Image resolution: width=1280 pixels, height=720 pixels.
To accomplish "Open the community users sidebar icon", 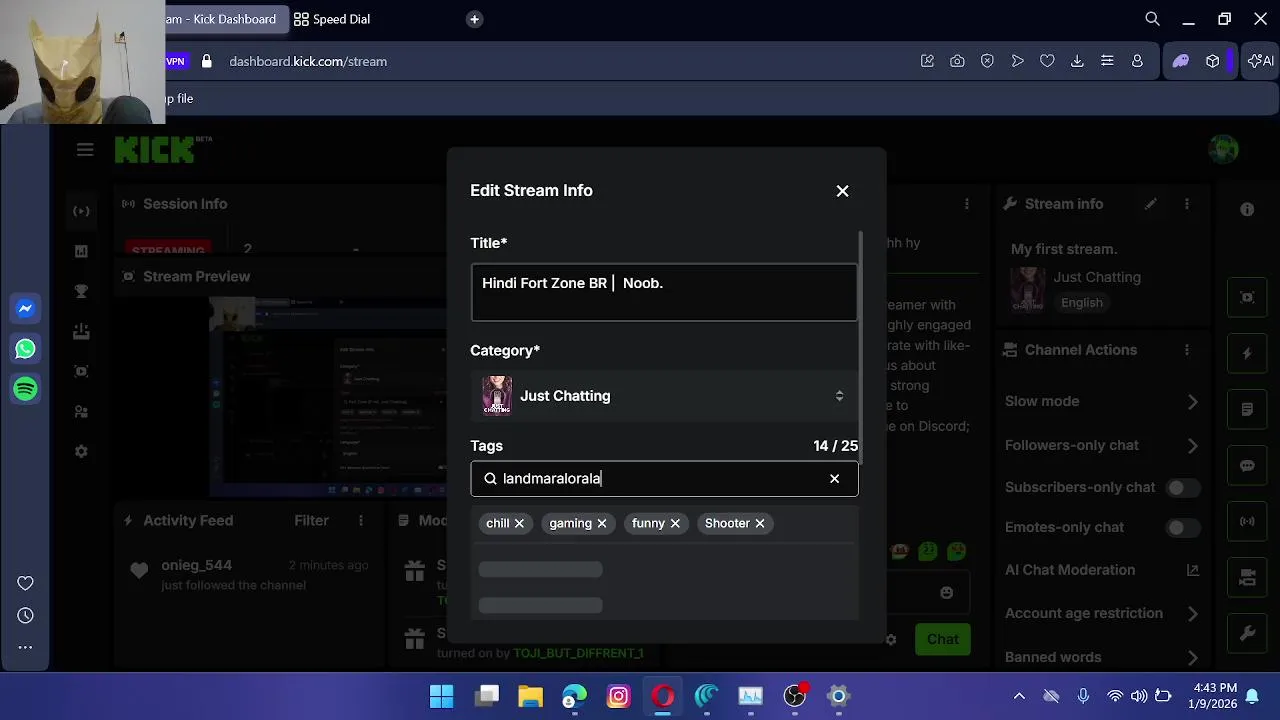I will 81,411.
